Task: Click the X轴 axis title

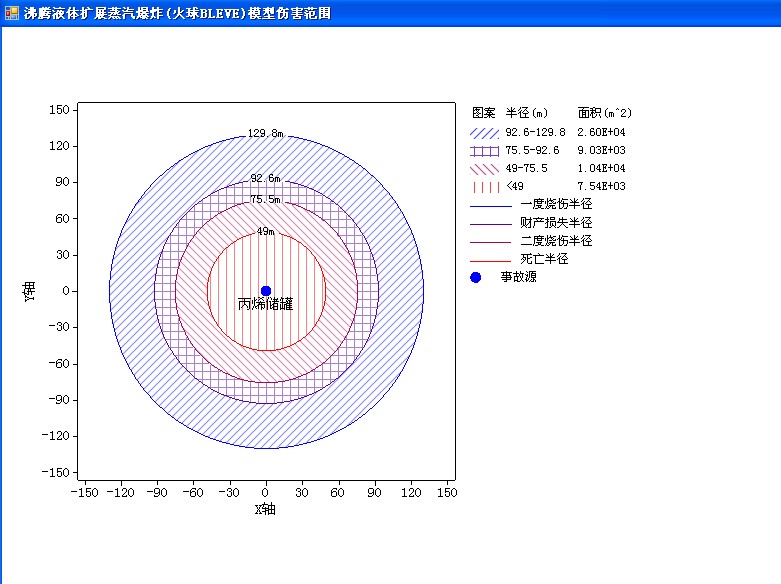Action: [265, 509]
